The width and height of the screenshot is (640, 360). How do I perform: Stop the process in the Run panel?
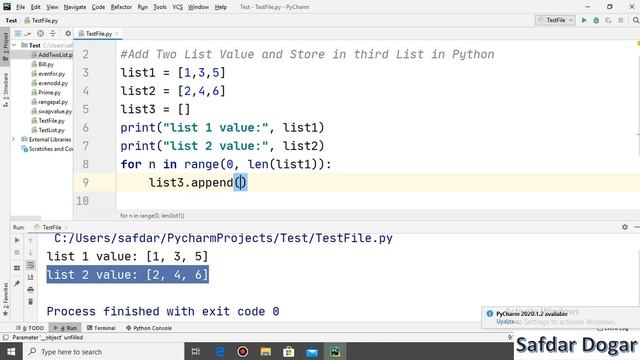[x=17, y=253]
